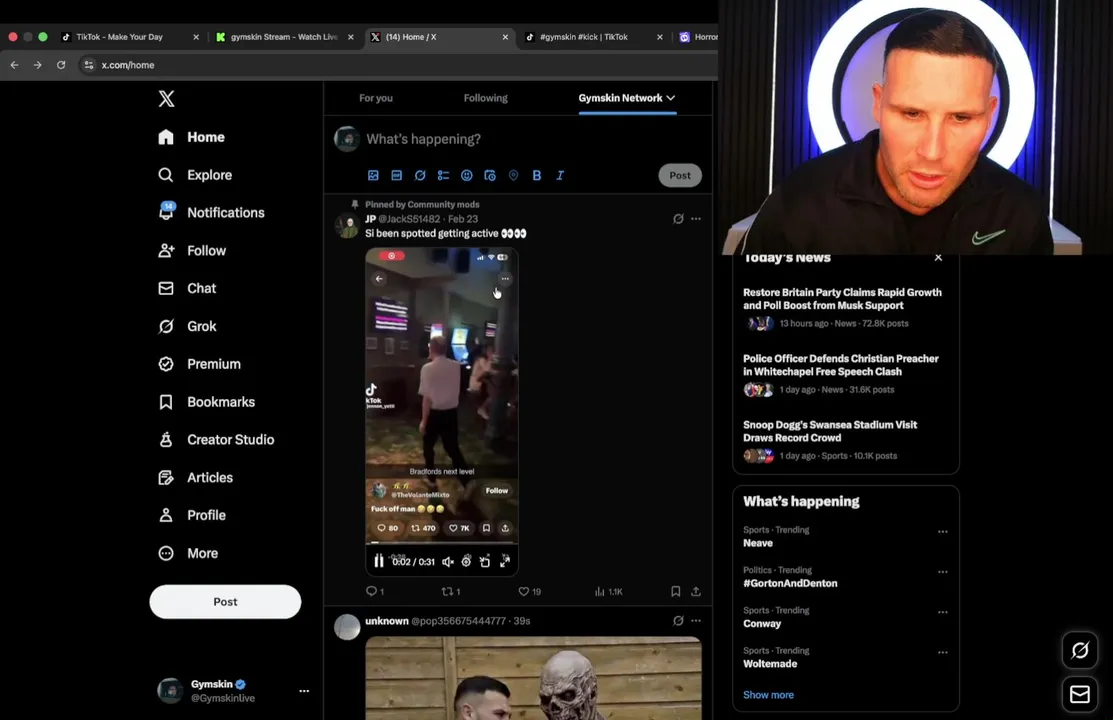The image size is (1113, 720).
Task: Switch to Following tab
Action: pyautogui.click(x=486, y=98)
